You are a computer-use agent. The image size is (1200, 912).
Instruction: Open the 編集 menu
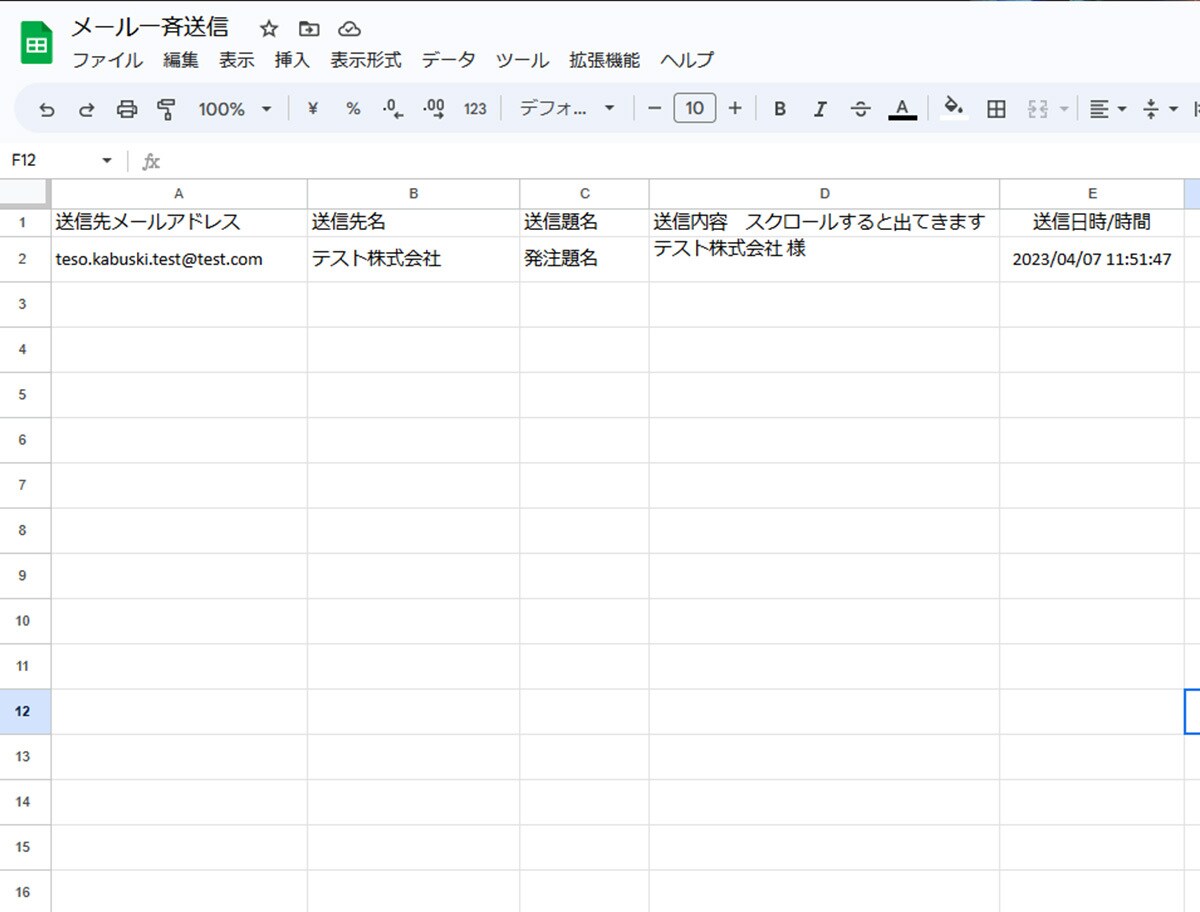coord(181,60)
